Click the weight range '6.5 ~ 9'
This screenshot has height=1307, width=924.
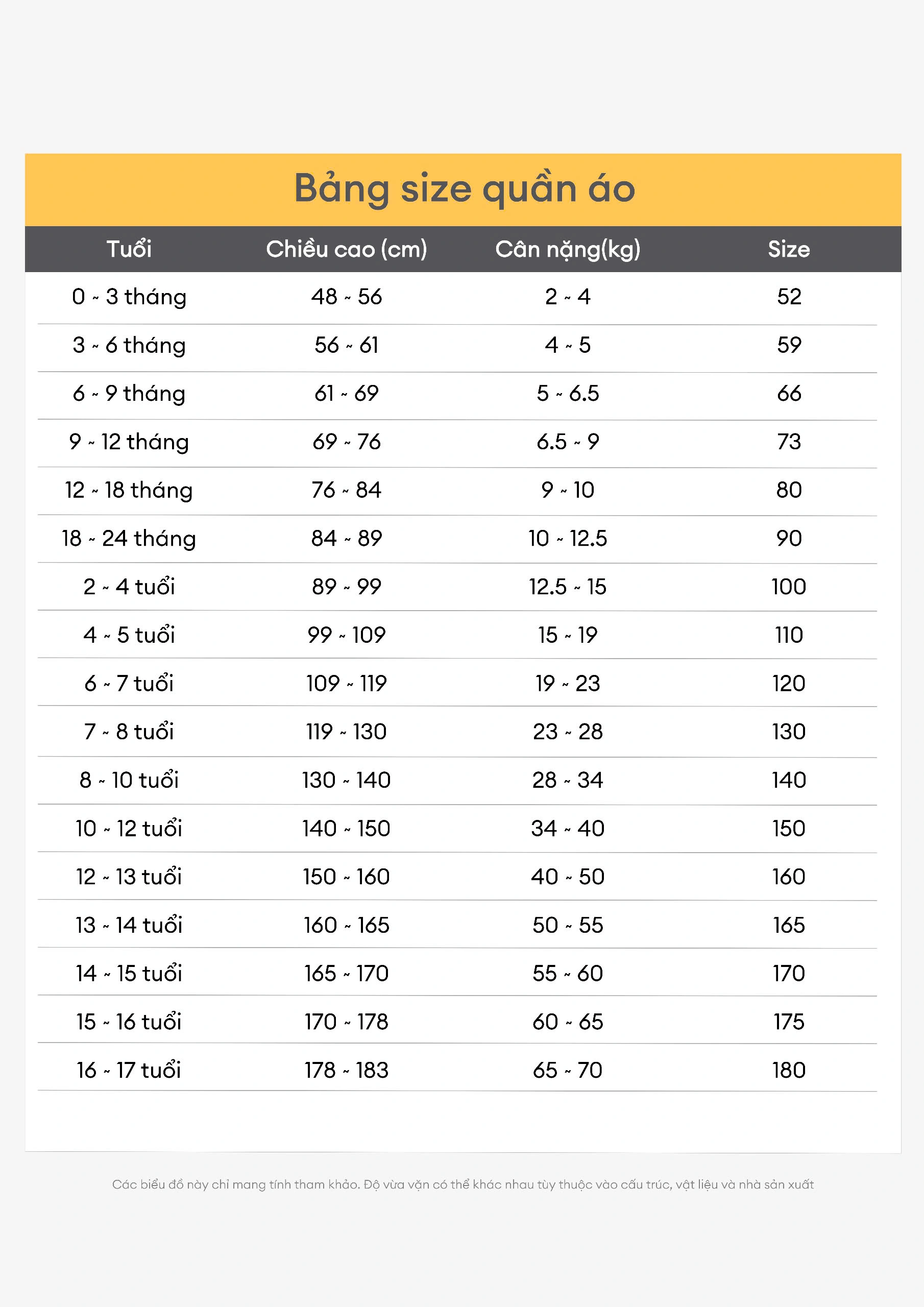click(x=568, y=442)
